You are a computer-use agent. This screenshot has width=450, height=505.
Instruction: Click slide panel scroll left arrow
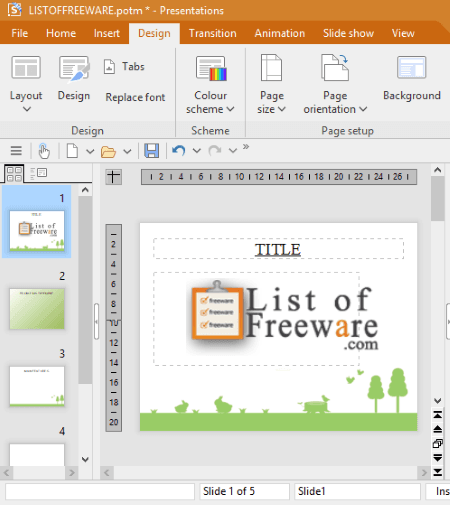coord(7,473)
